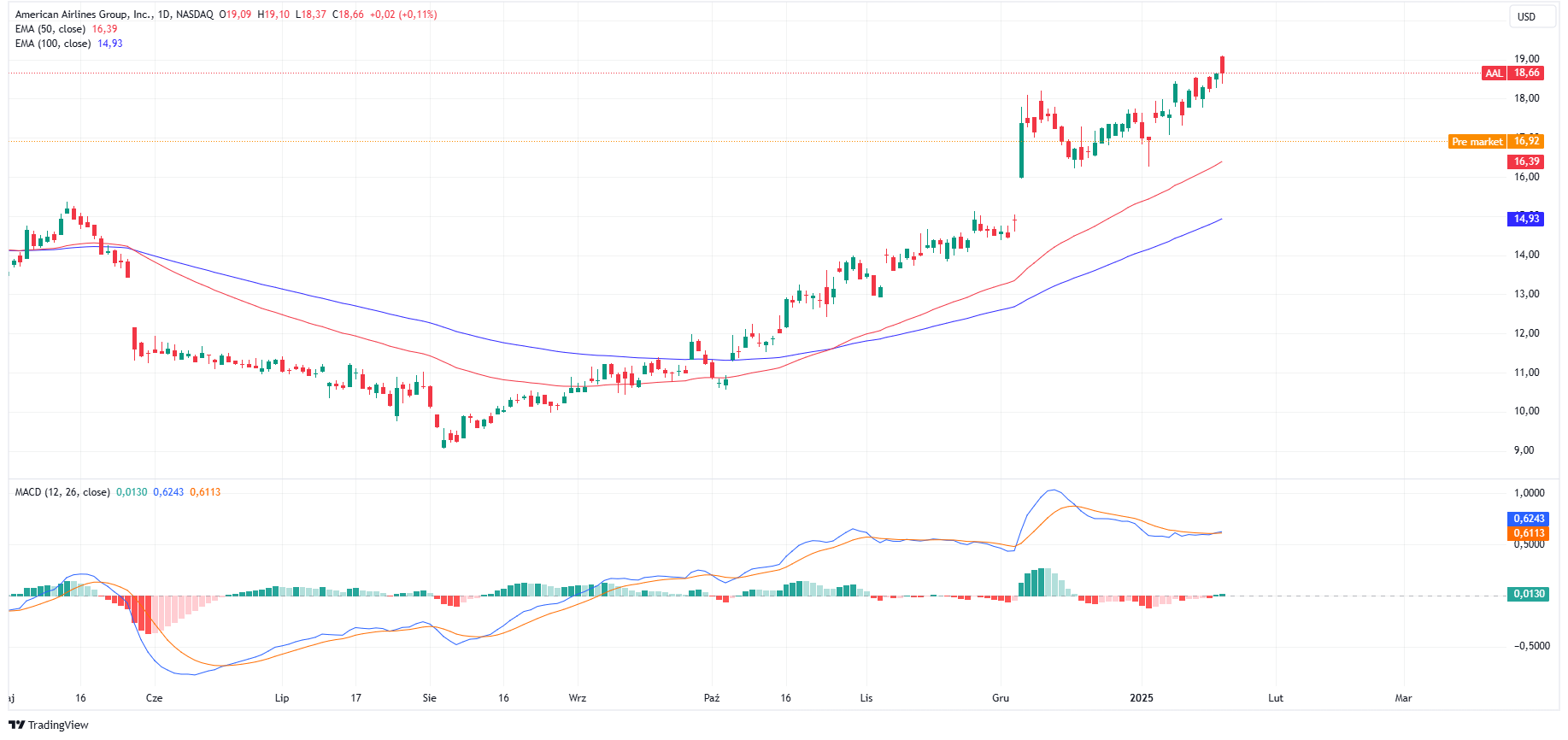The height and width of the screenshot is (740, 1568).
Task: Open the USD currency selector
Action: (1532, 16)
